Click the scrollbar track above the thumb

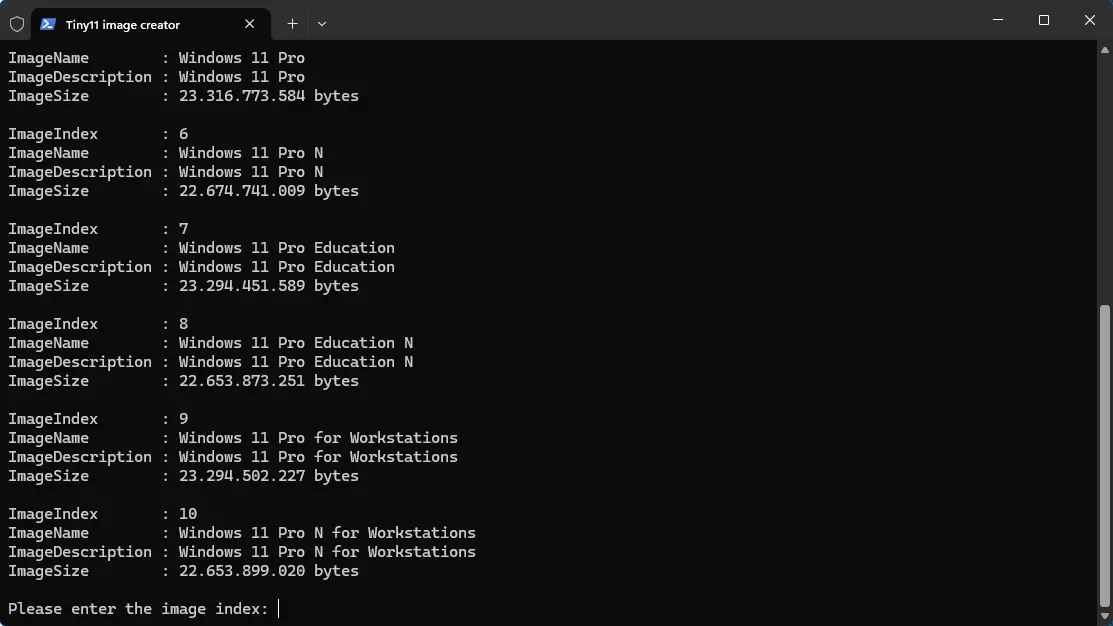1104,180
